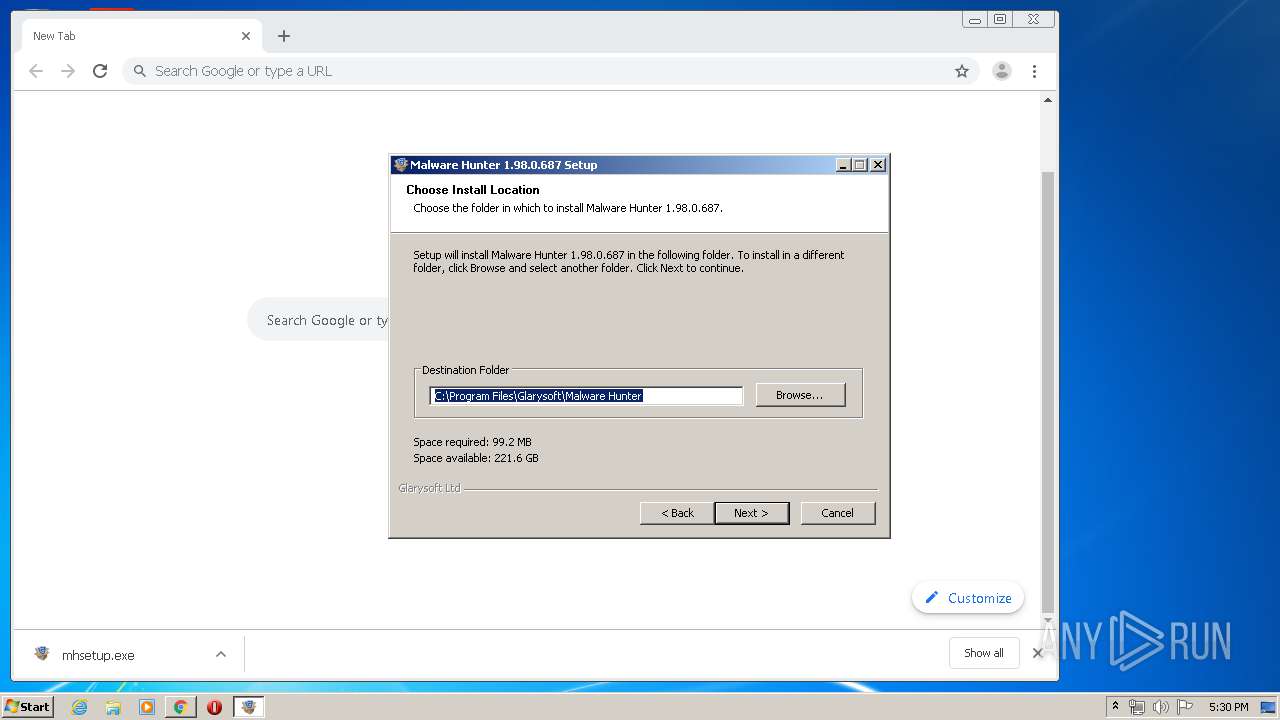Switch to Chrome in taskbar
The image size is (1280, 720).
[180, 707]
